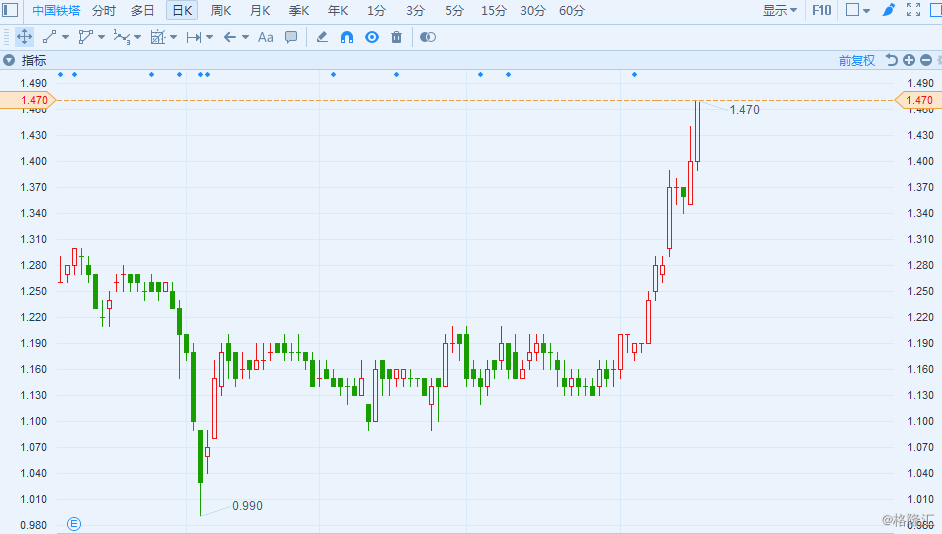The width and height of the screenshot is (942, 534).
Task: Toggle the overlapping circles switch icon
Action: [428, 37]
